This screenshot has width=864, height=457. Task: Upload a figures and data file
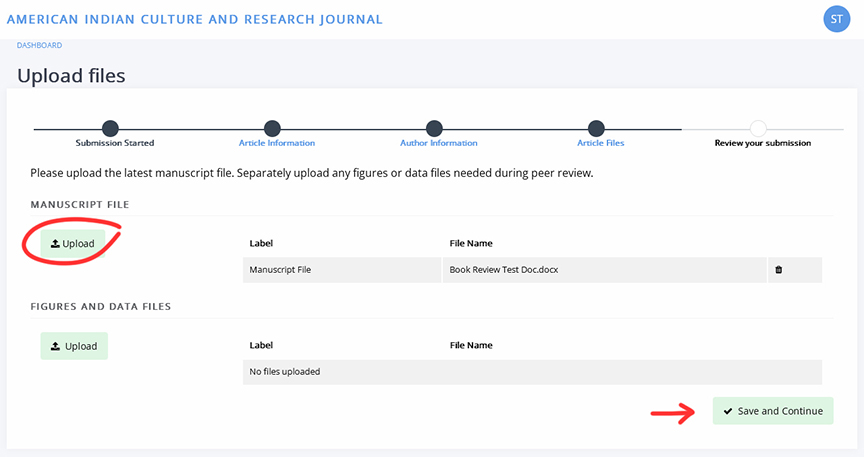[74, 346]
